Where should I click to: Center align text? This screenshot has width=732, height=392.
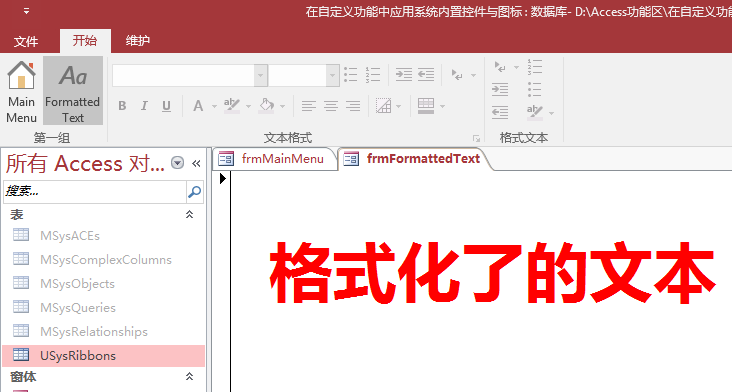point(331,106)
